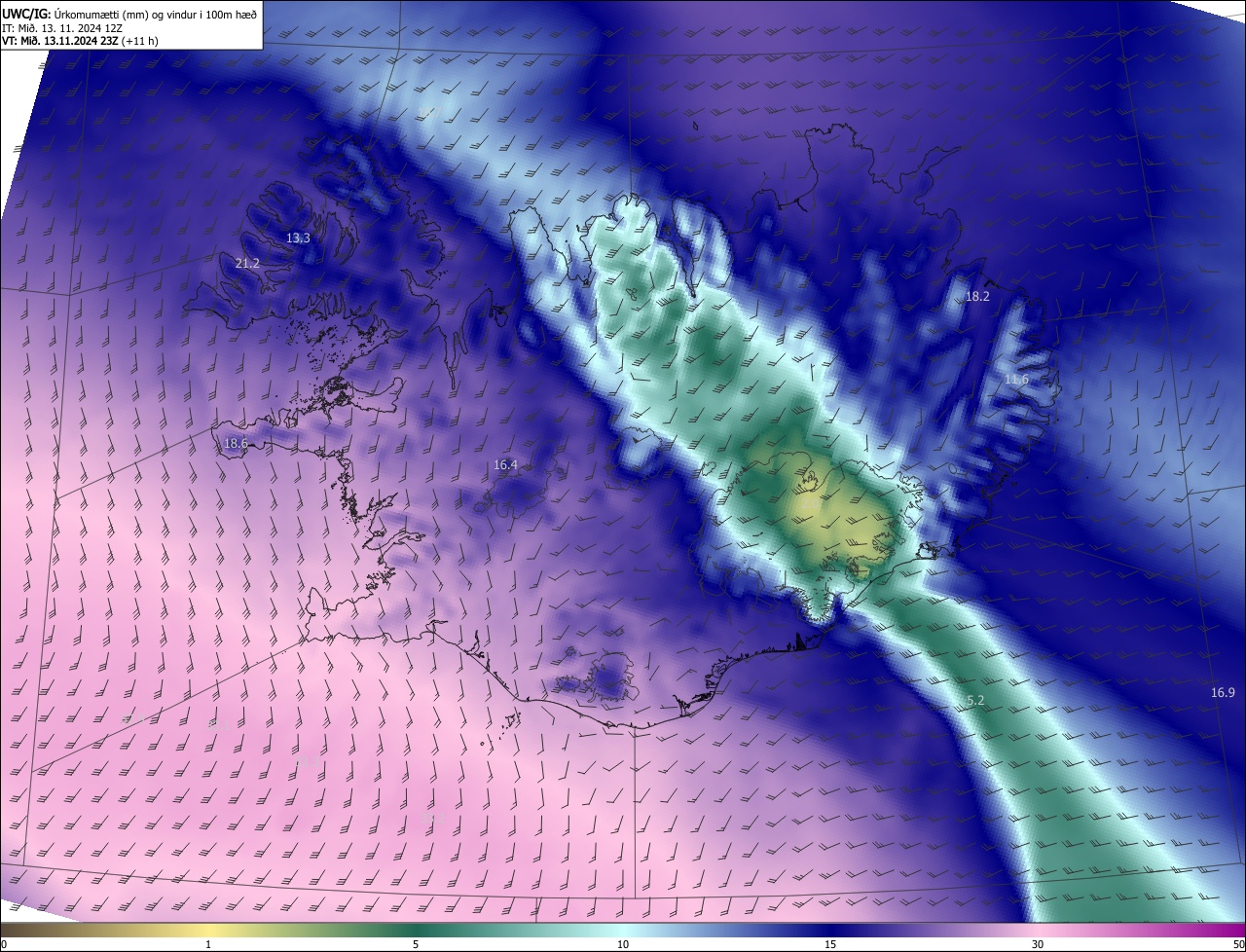Click the color scale tick label 5
This screenshot has width=1246, height=952.
coord(416,945)
